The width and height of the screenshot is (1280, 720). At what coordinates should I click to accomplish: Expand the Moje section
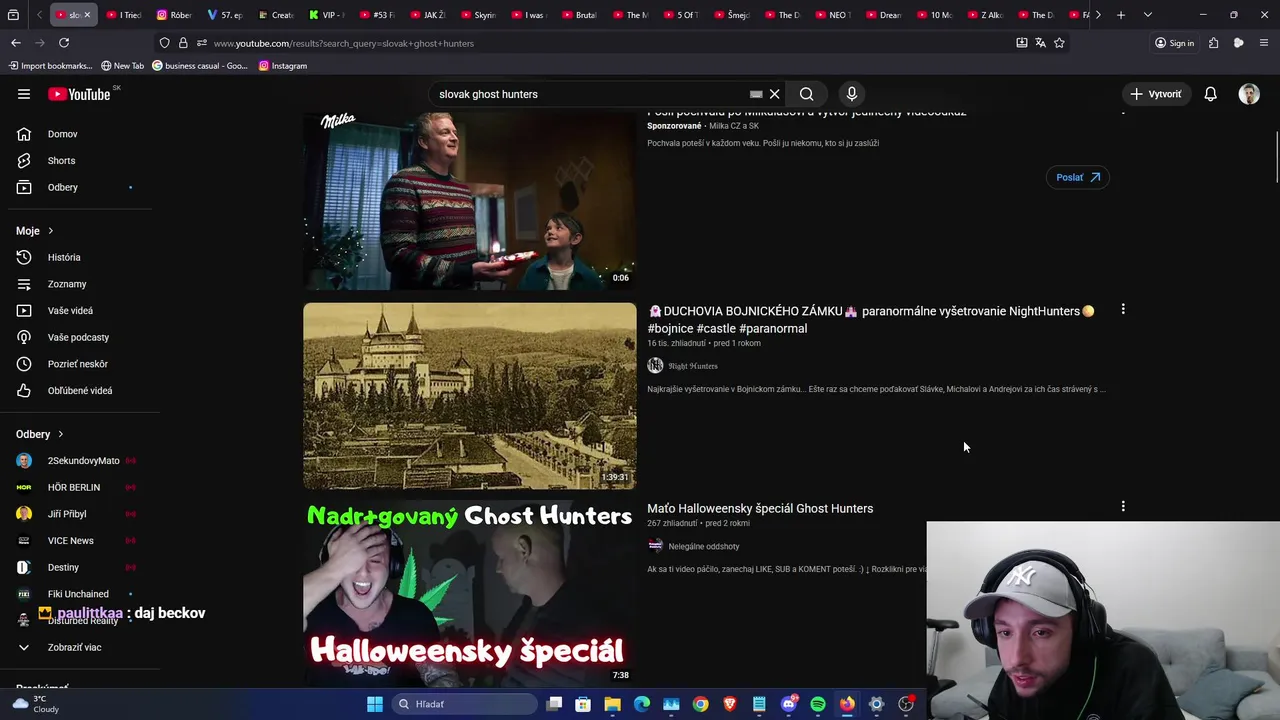coord(35,231)
